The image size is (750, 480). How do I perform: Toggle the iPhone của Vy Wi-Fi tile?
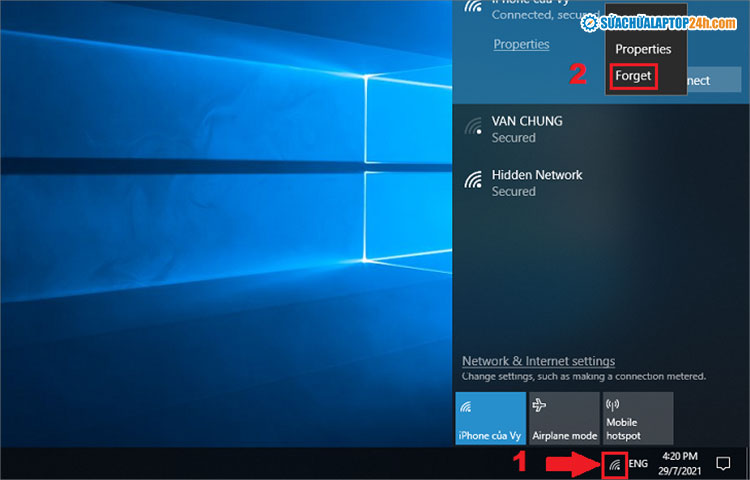[x=490, y=418]
